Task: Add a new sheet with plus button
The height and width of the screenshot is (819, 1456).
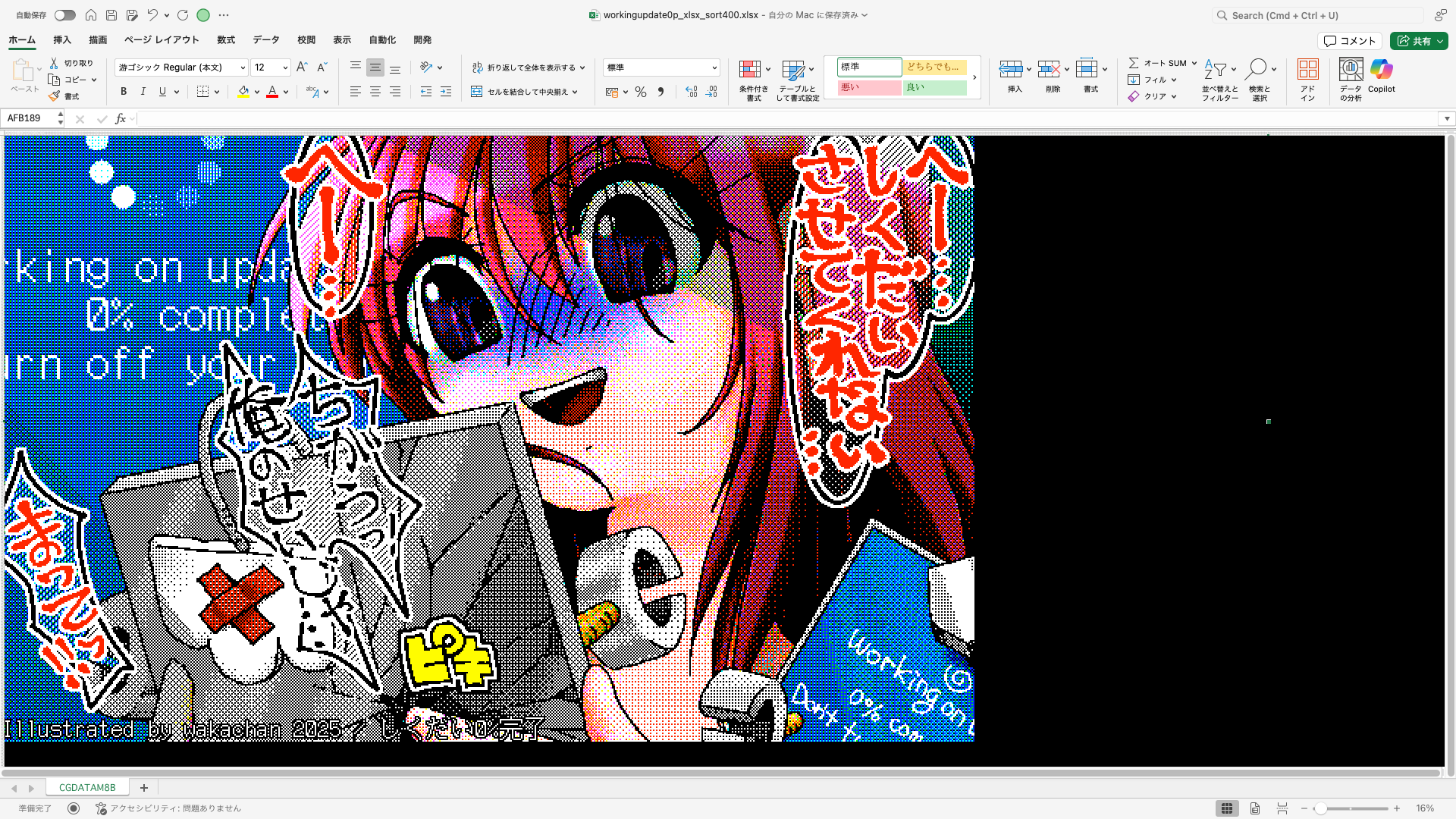Action: coord(144,788)
